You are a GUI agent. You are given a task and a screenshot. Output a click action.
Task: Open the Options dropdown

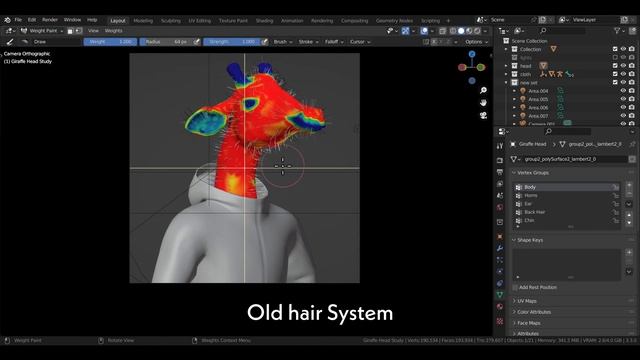click(476, 42)
